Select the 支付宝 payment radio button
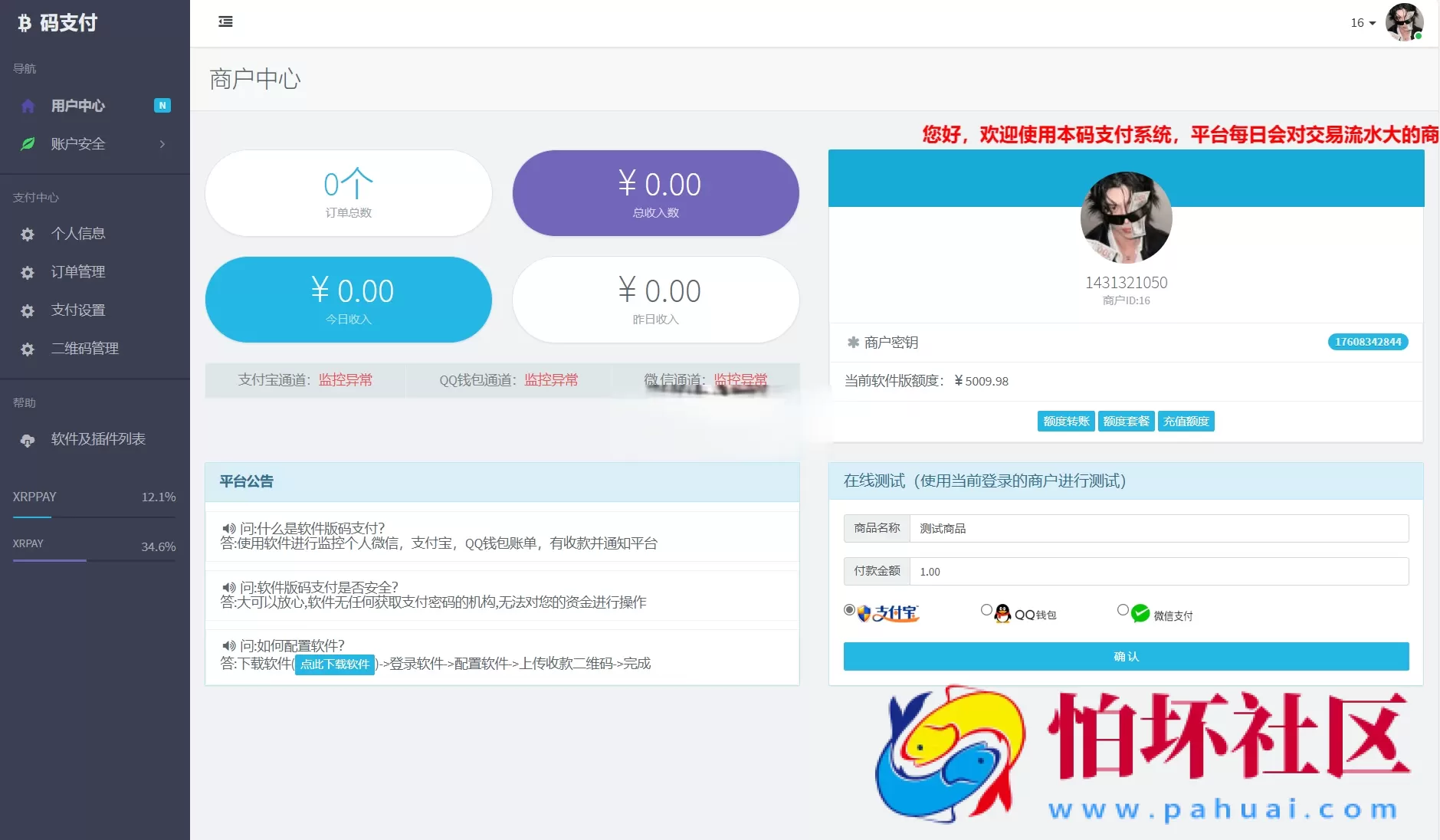Image resolution: width=1440 pixels, height=840 pixels. click(848, 609)
